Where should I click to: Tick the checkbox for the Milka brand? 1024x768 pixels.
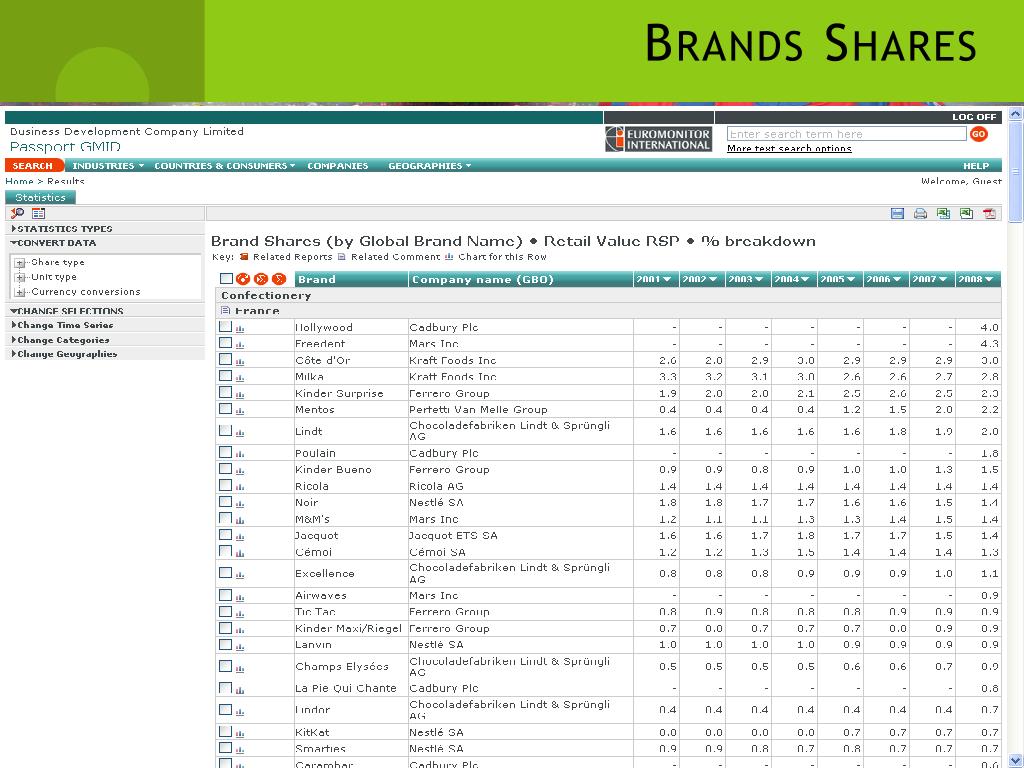225,376
